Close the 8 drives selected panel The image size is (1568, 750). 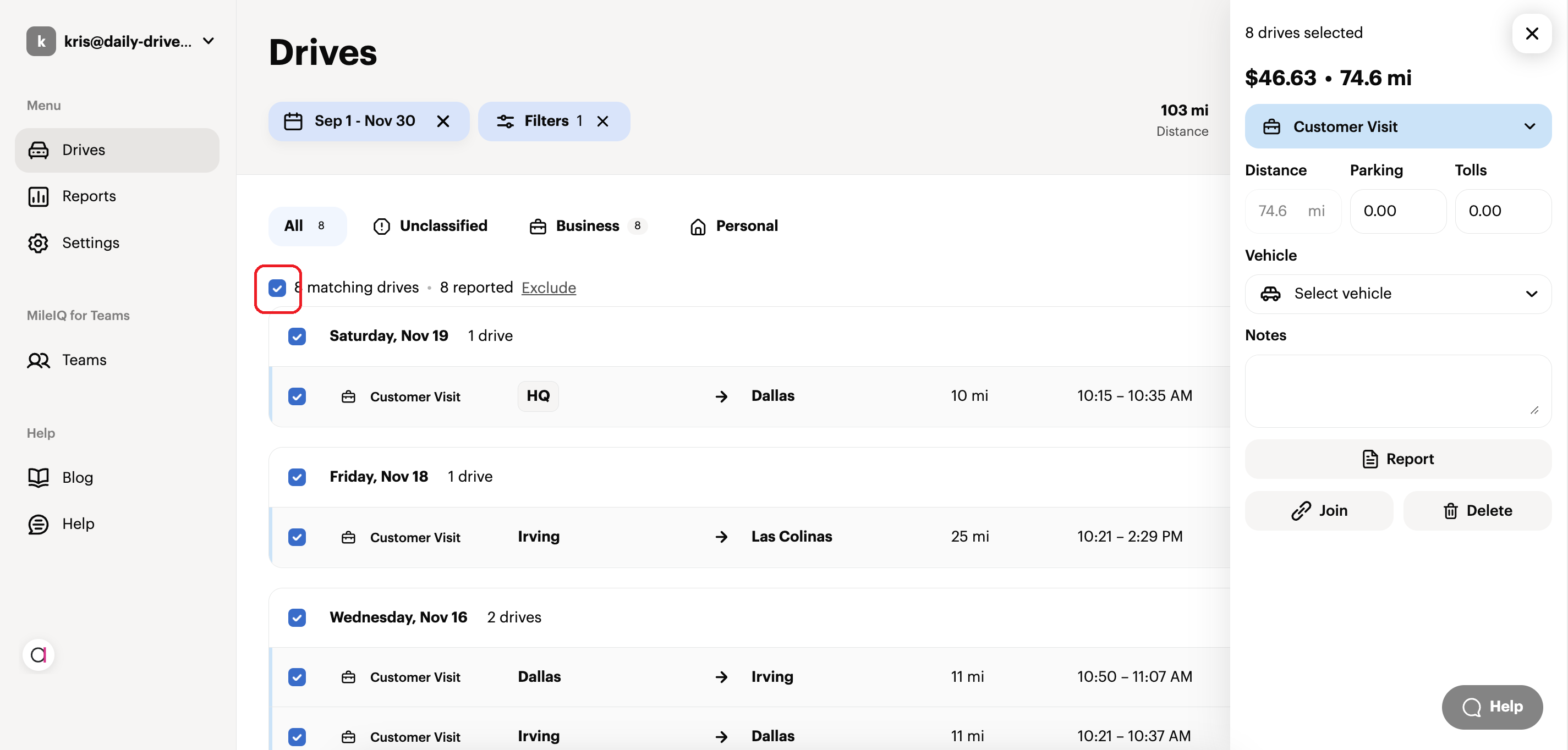(1532, 34)
